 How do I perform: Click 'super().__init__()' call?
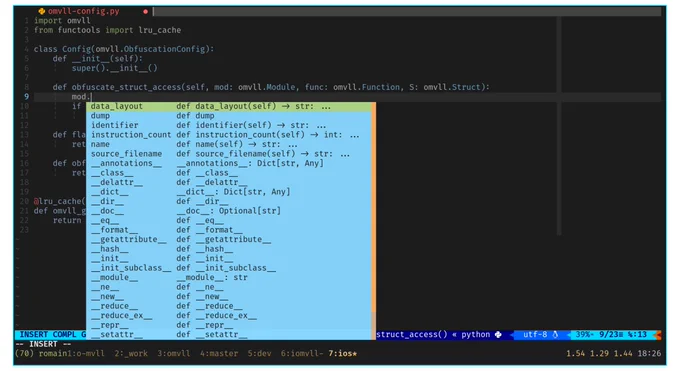[114, 68]
